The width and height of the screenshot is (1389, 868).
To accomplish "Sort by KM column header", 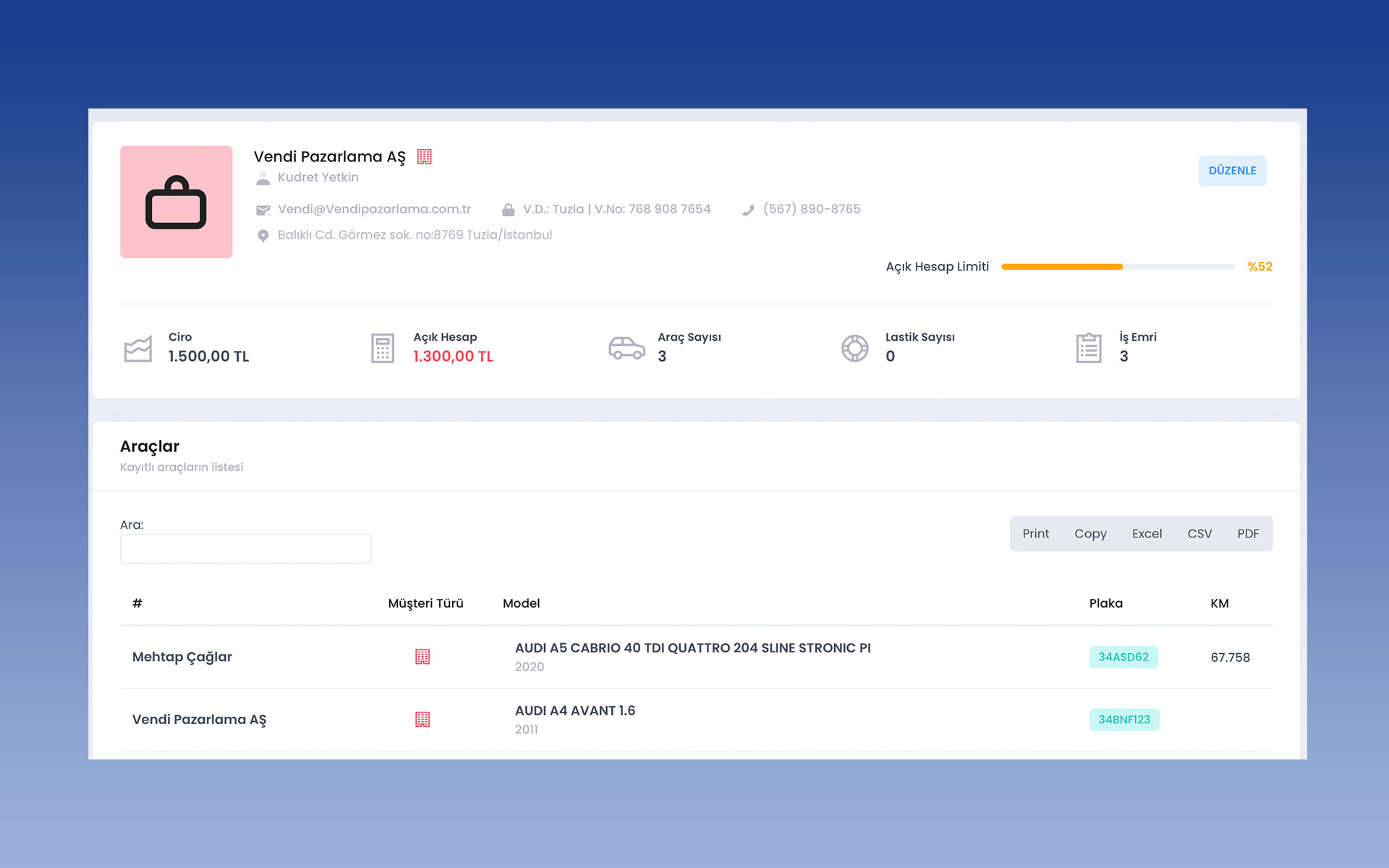I will point(1220,603).
